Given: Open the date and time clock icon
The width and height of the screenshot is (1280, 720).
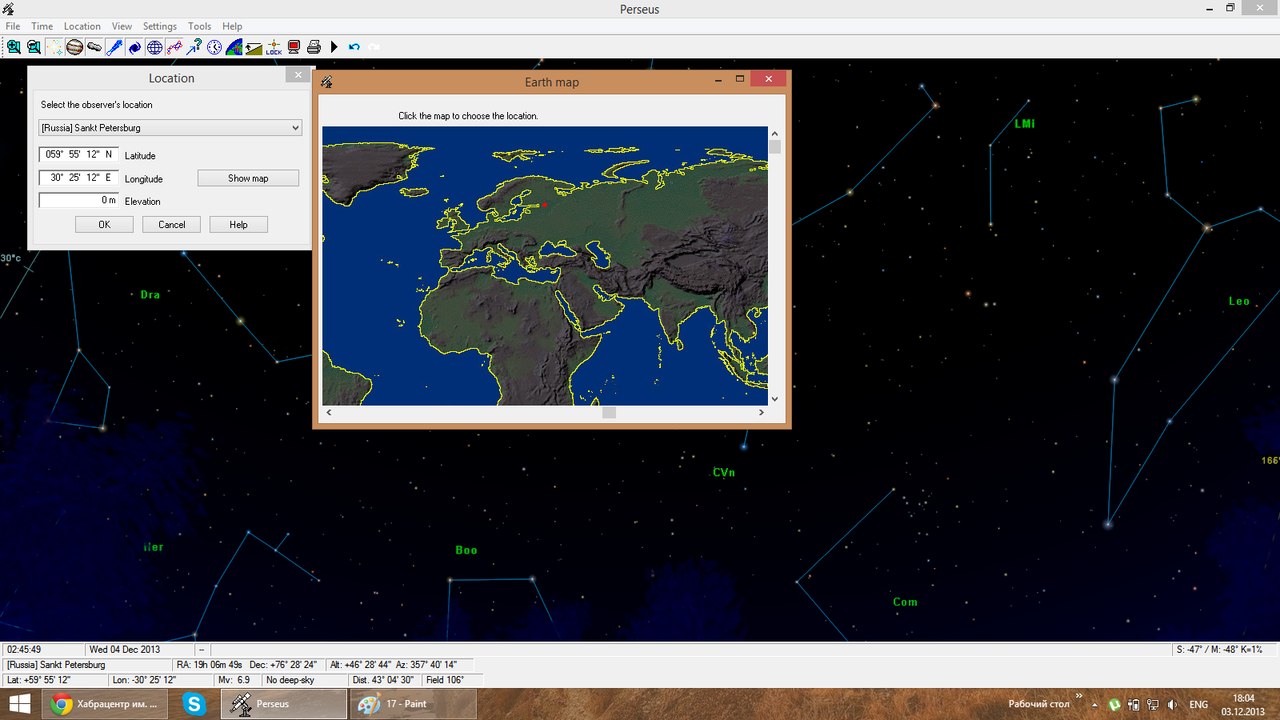Looking at the screenshot, I should [x=214, y=47].
